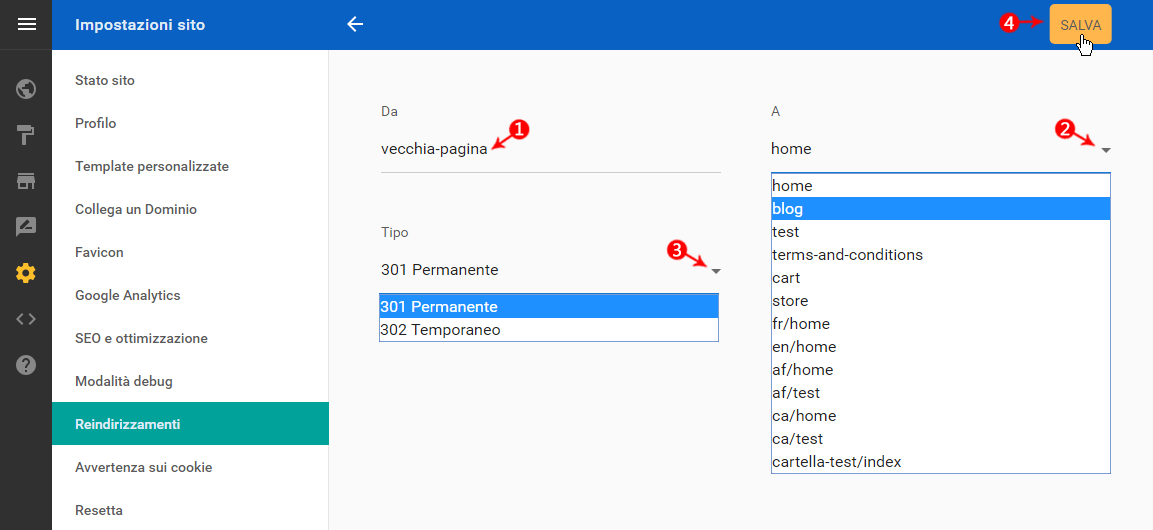Image resolution: width=1153 pixels, height=530 pixels.
Task: Expand the 'A' destination dropdown arrow
Action: (x=1105, y=150)
